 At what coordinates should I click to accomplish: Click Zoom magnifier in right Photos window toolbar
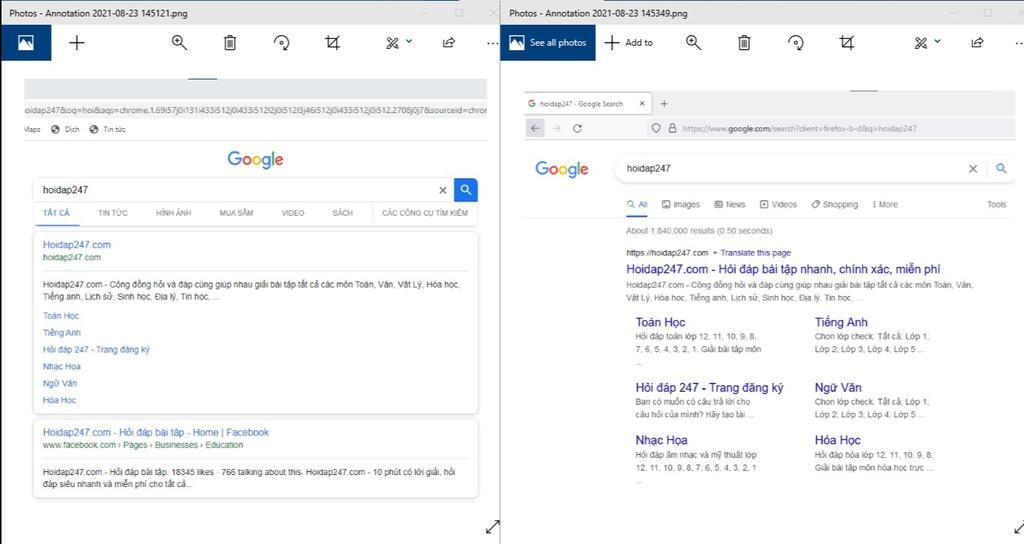(694, 43)
